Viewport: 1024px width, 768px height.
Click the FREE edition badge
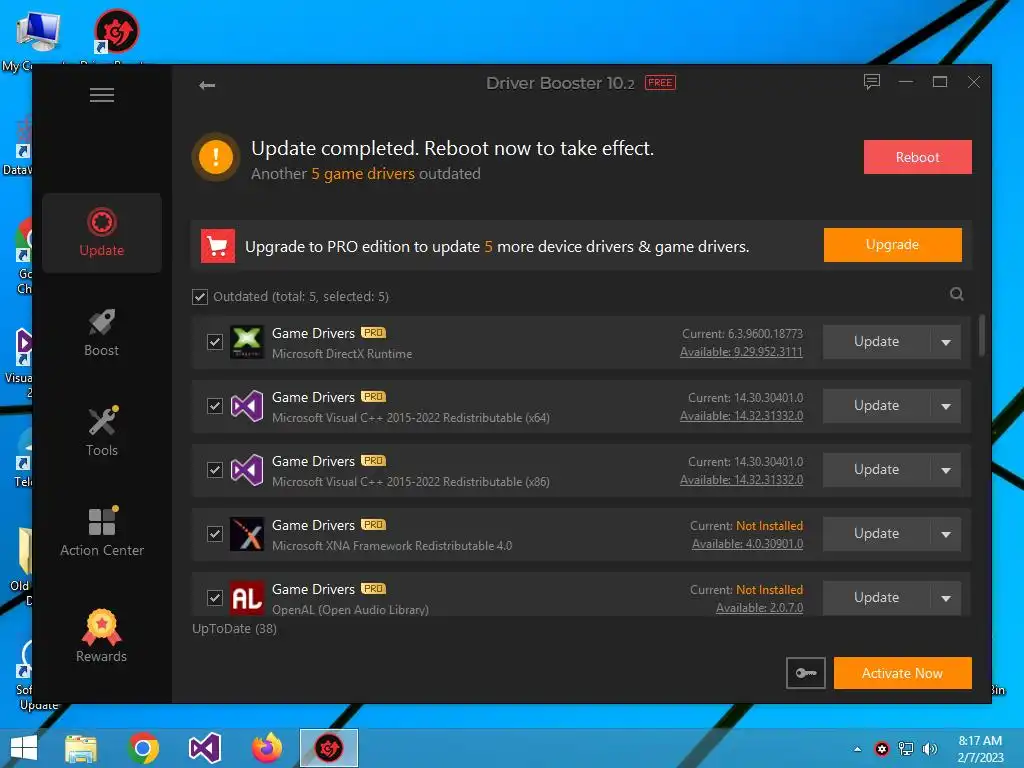660,83
